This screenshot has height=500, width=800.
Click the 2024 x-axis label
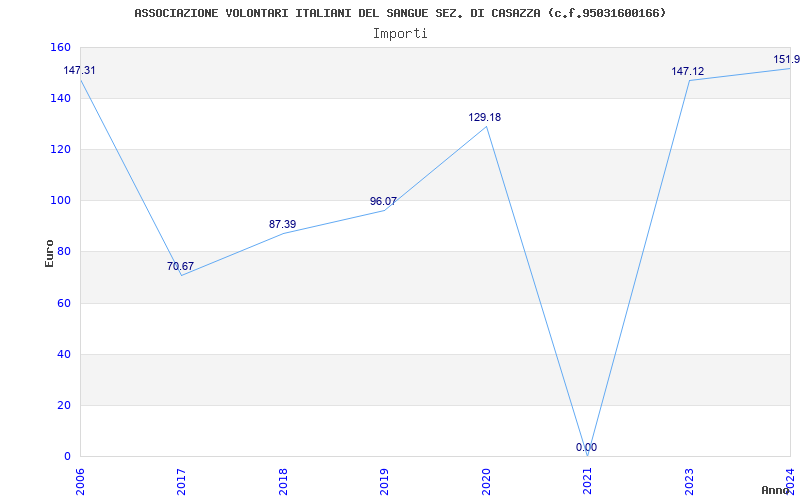789,481
